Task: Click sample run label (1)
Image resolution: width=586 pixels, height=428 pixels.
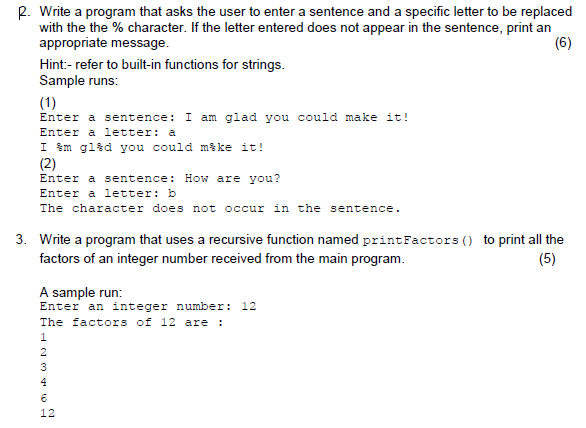Action: pos(48,102)
